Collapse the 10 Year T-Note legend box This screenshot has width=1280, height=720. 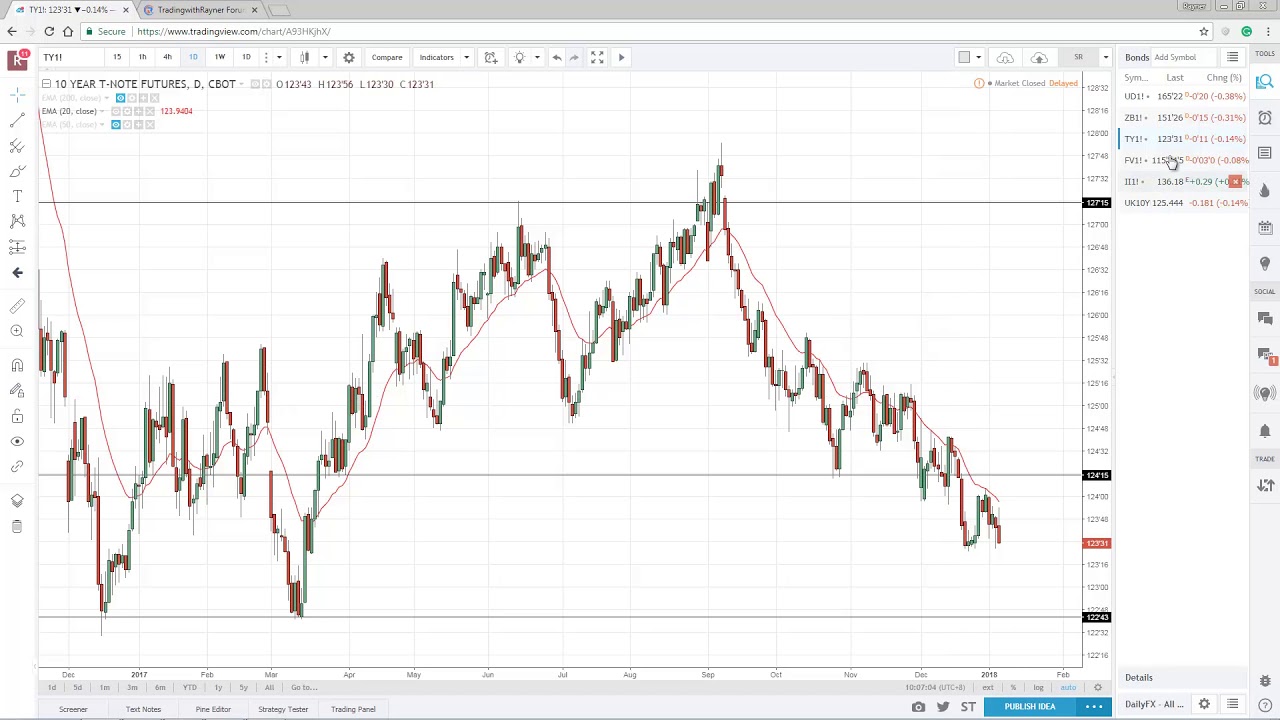tap(46, 84)
